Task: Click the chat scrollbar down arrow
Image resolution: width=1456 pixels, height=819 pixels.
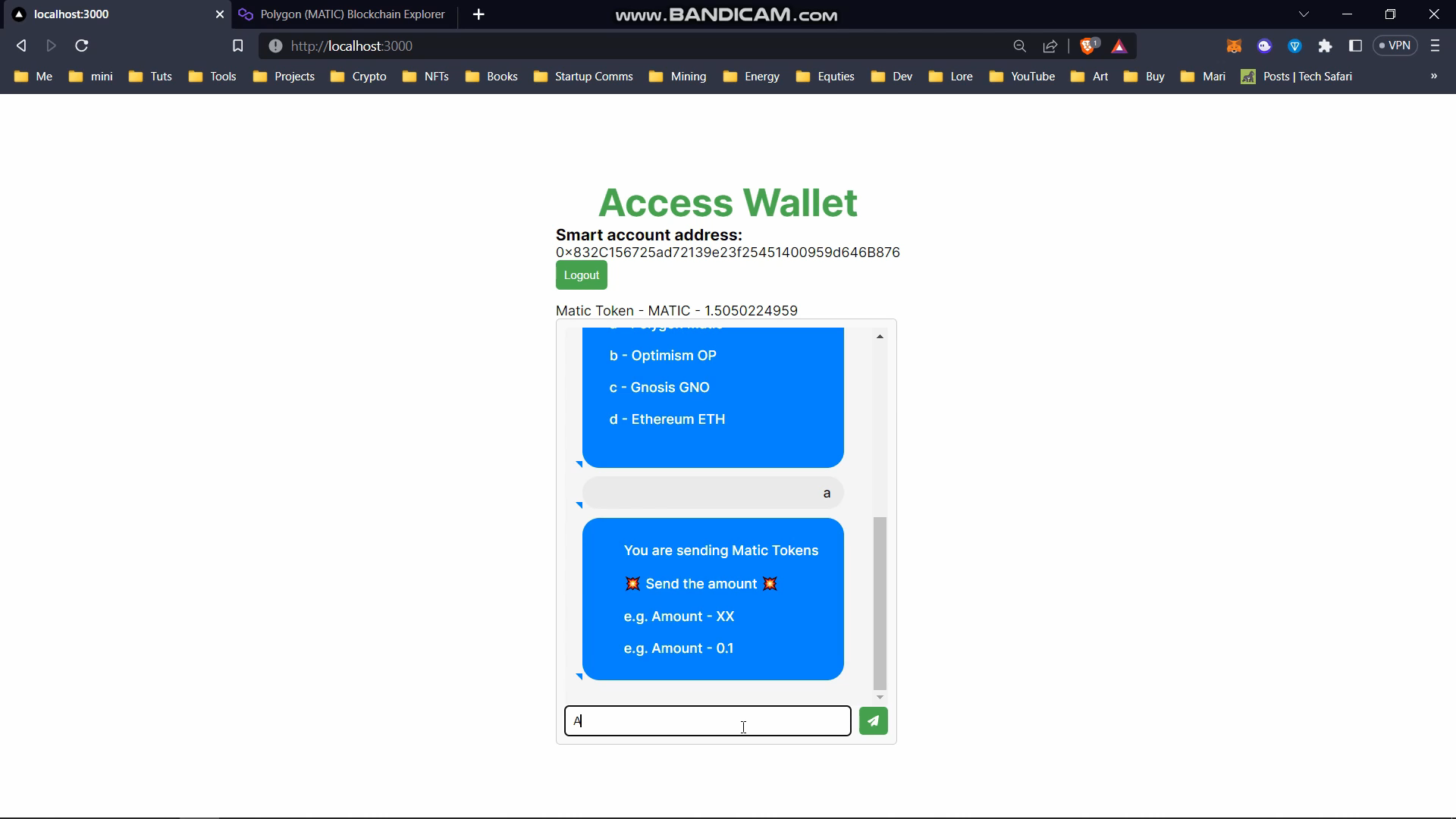Action: (x=880, y=697)
